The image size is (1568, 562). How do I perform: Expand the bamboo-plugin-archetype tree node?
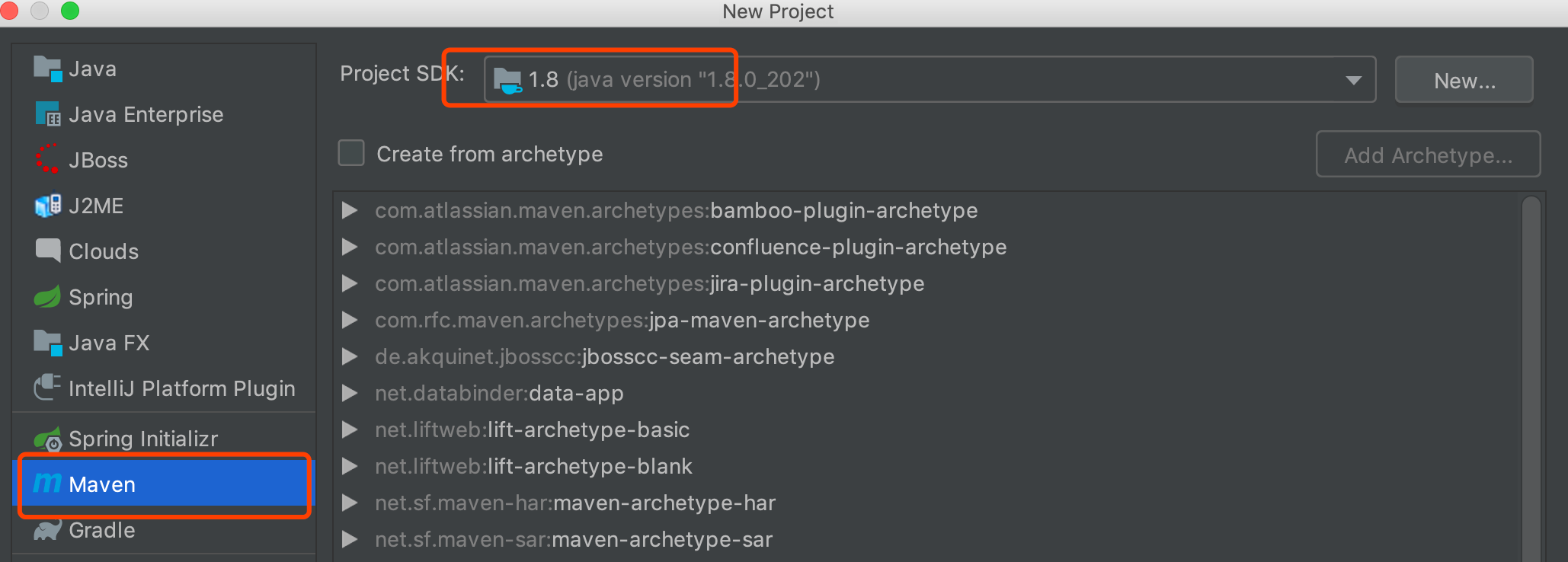[x=350, y=210]
